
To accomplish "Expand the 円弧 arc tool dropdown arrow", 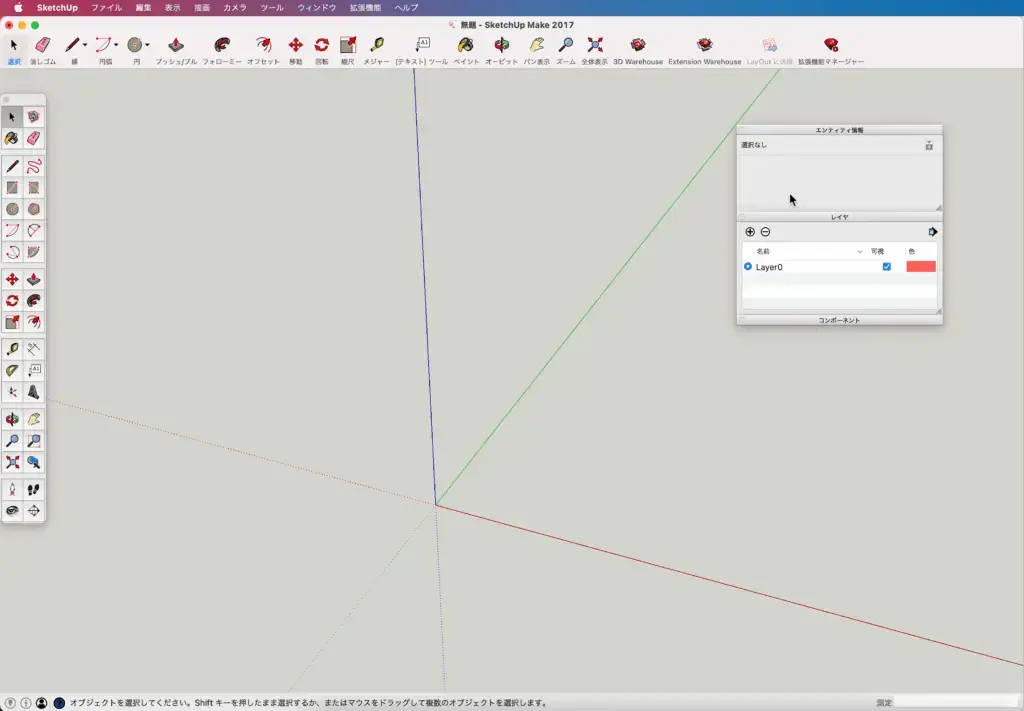I will click(x=116, y=45).
